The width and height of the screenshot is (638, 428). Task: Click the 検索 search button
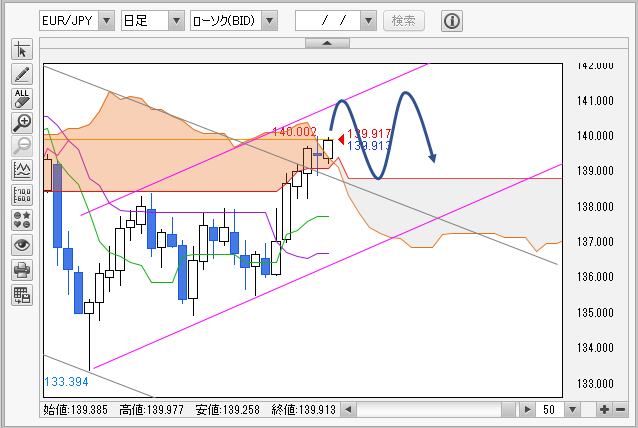(x=404, y=20)
